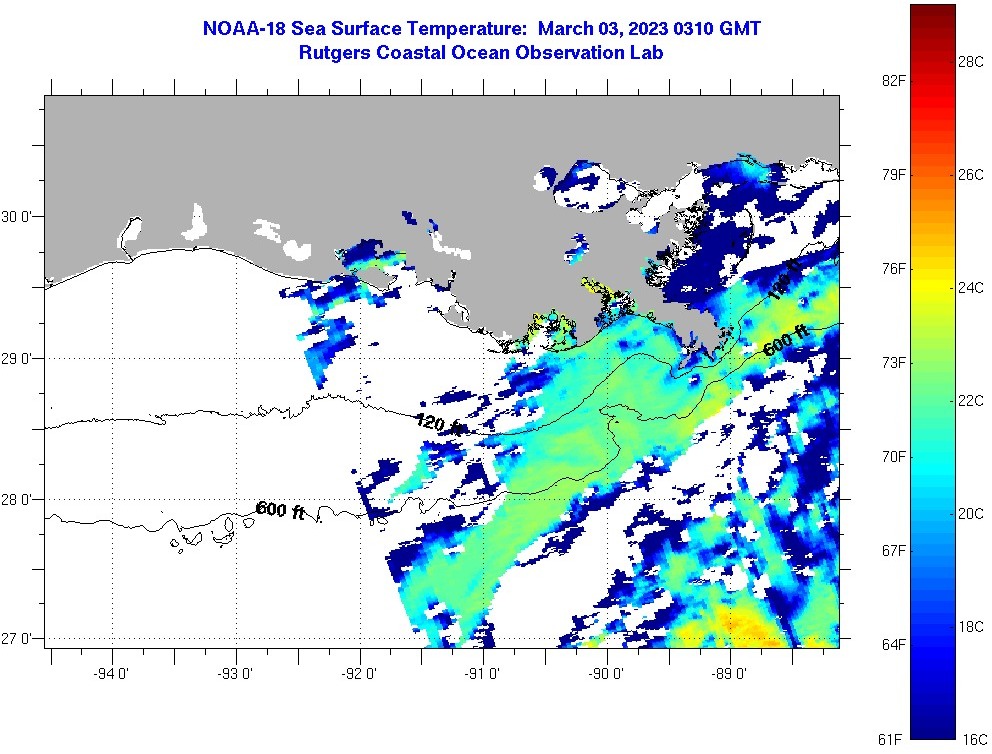992x754 pixels.
Task: Click the 20C temperature label
Action: point(971,513)
